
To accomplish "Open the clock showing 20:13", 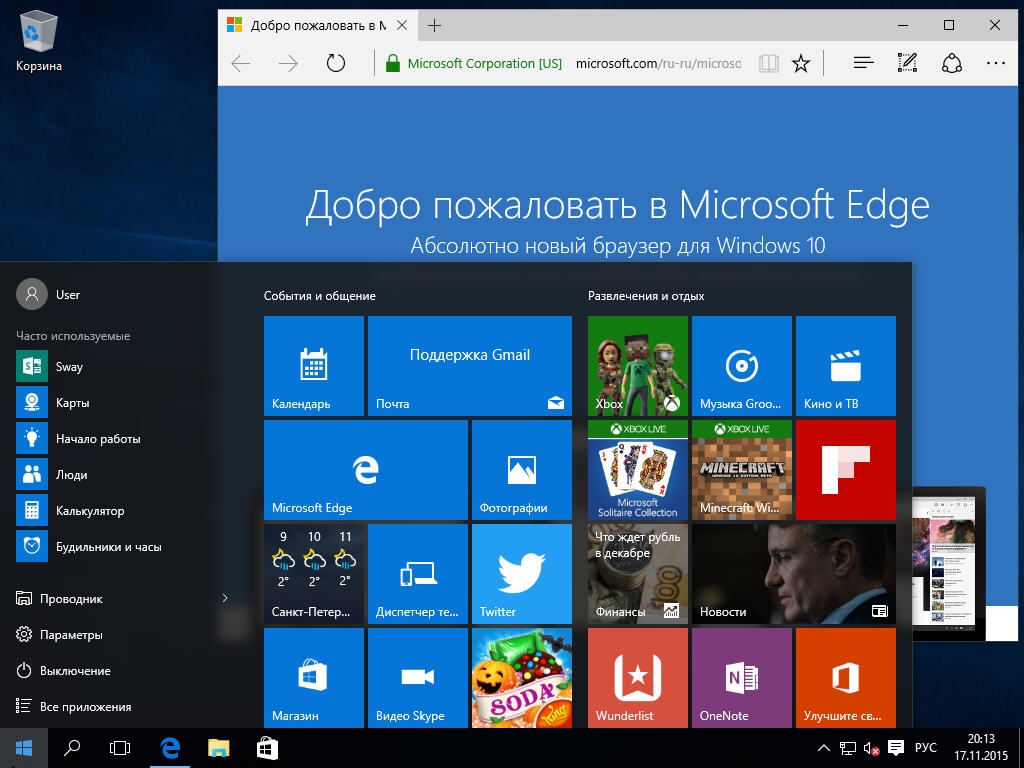I will coord(981,748).
